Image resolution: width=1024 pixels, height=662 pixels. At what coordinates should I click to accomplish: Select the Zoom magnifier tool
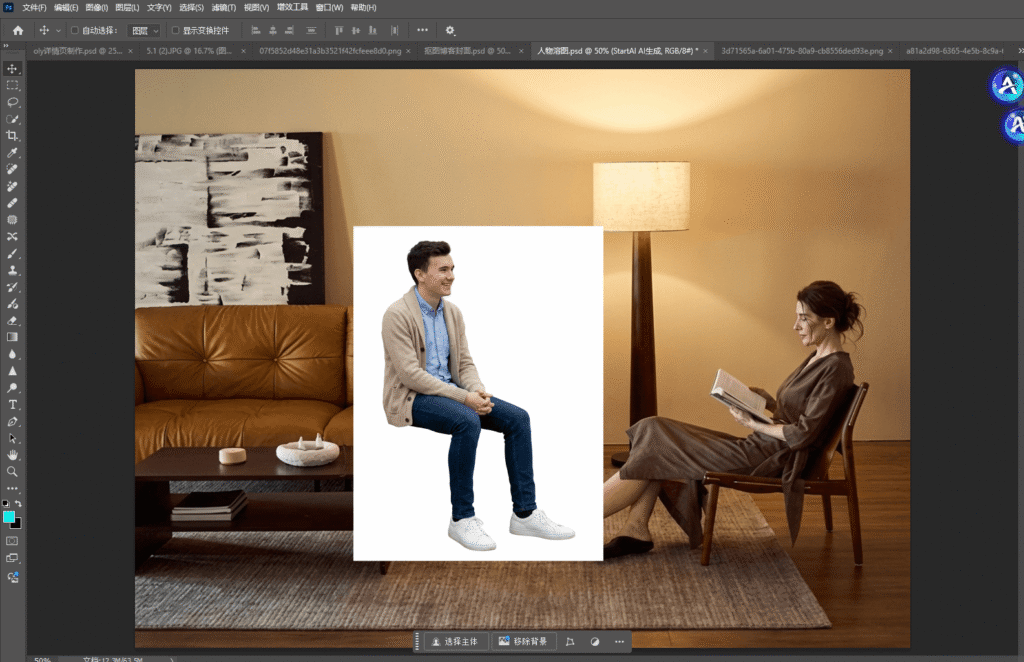tap(12, 471)
